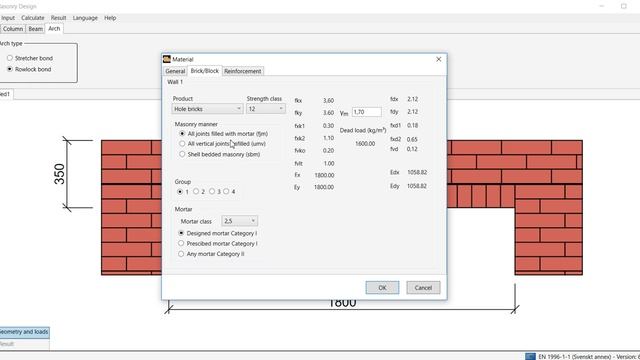
Task: Switch to the Brick/Block tab
Action: (204, 71)
